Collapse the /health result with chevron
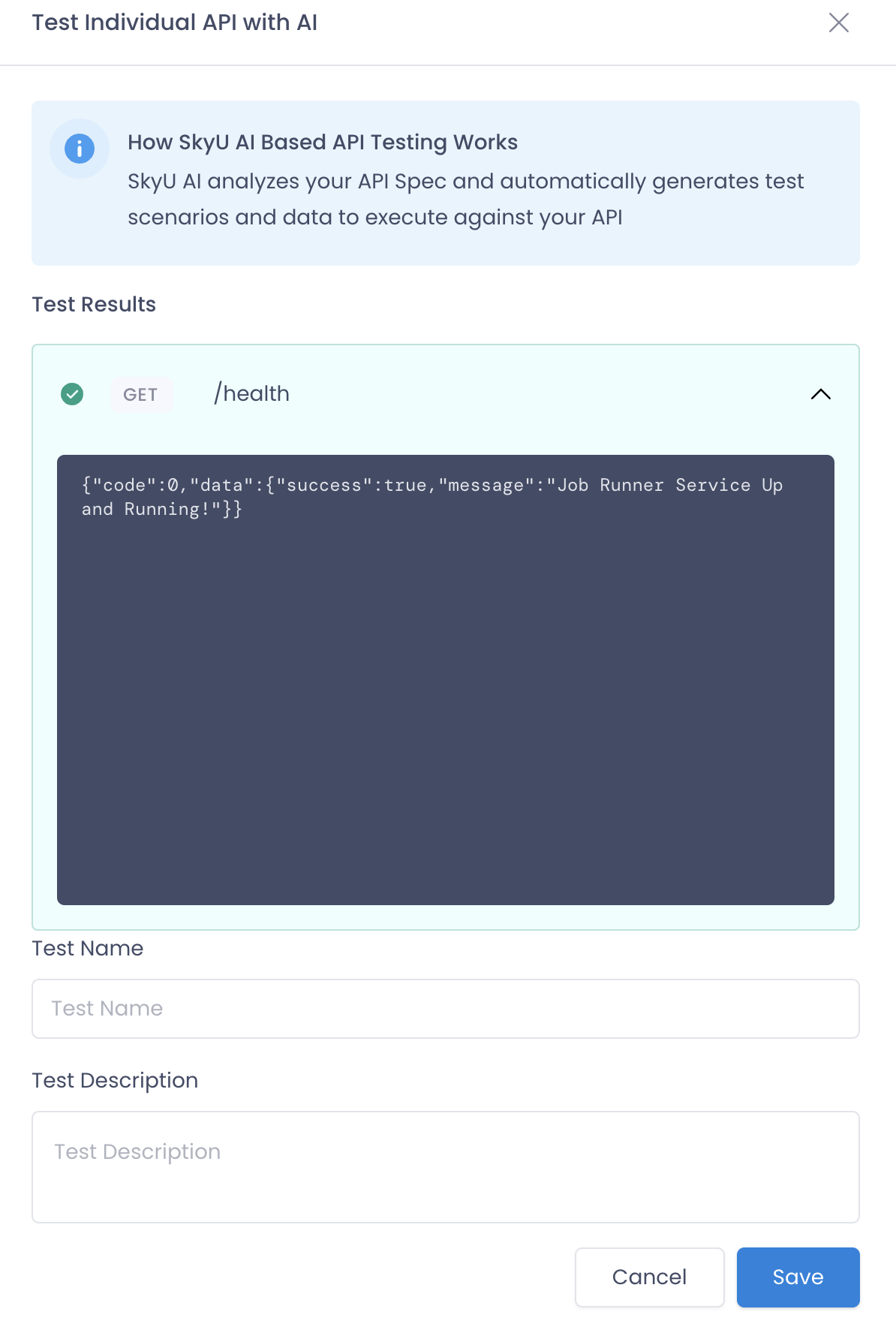Screen dimensions: 896x1330 click(821, 394)
